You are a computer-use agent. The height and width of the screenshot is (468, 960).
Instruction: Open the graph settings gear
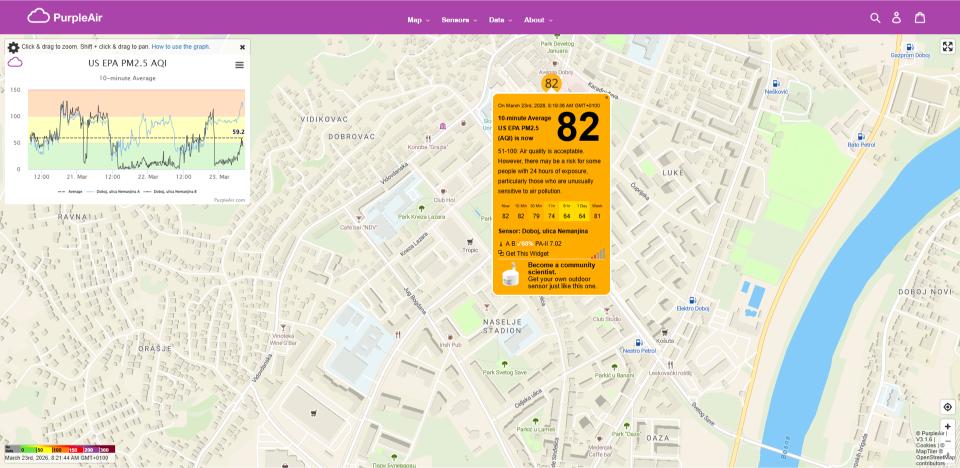tap(13, 47)
